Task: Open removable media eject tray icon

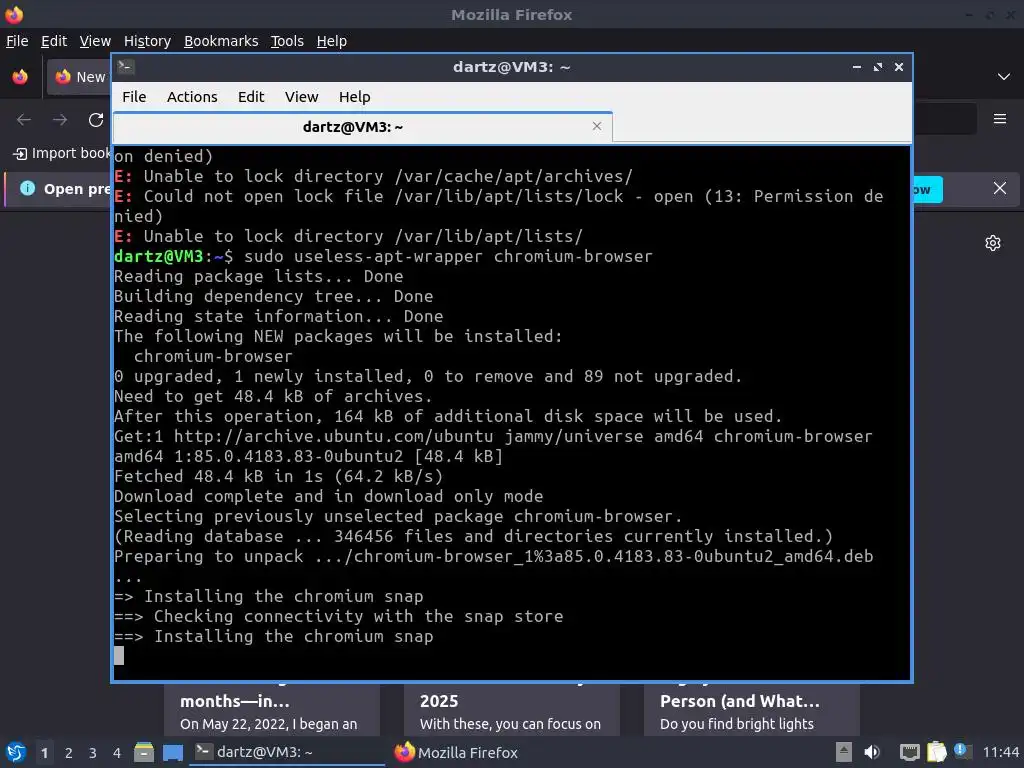Action: 844,752
